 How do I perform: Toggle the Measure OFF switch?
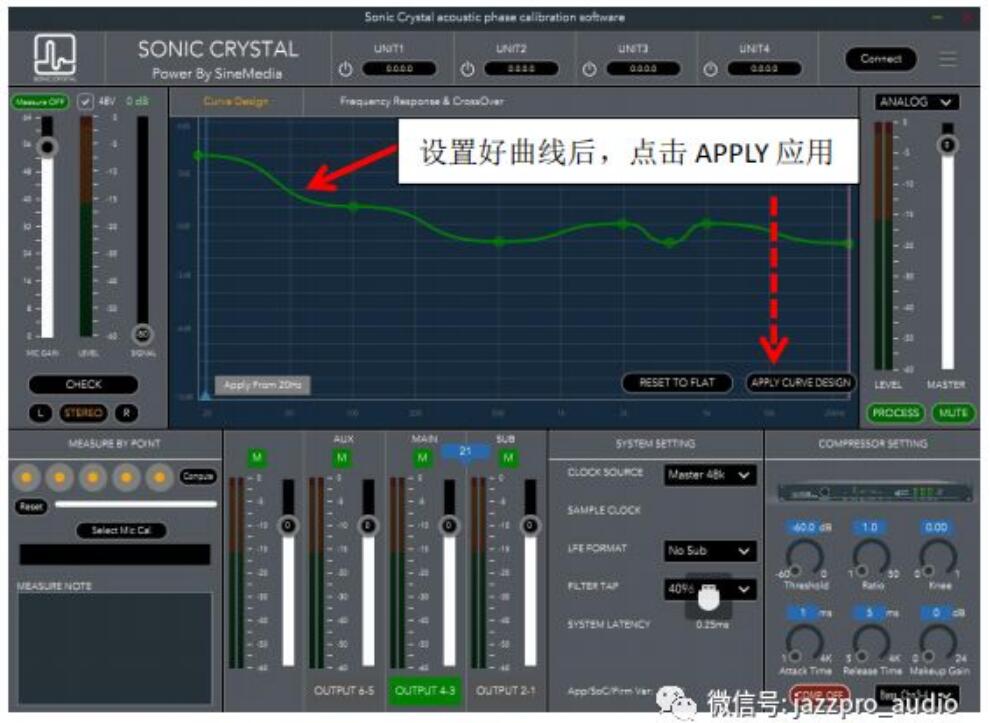[39, 102]
